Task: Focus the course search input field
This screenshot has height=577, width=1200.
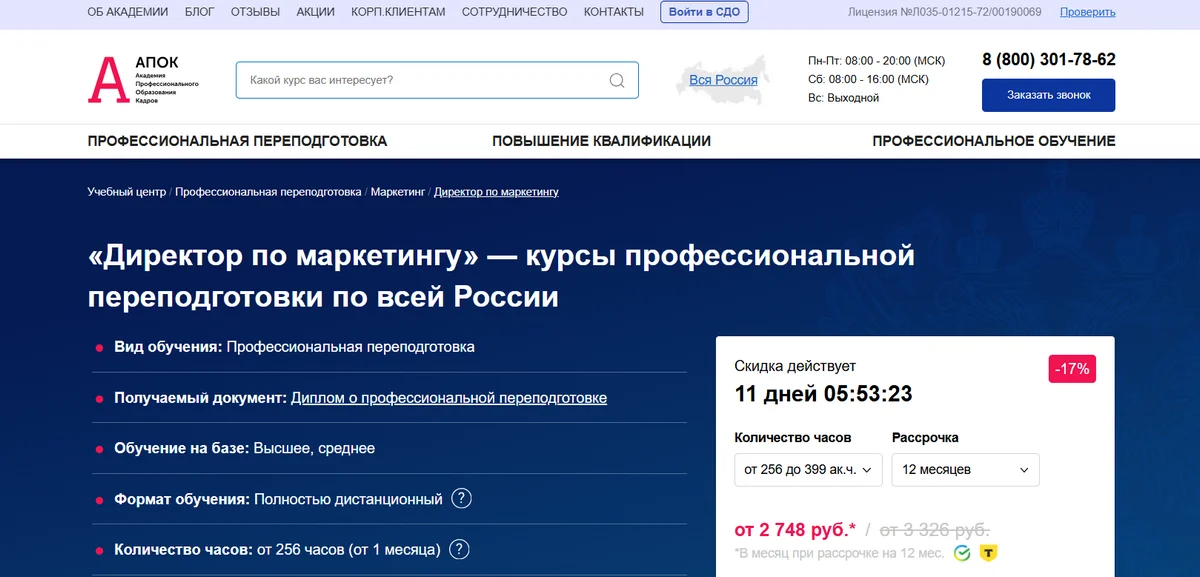Action: pyautogui.click(x=437, y=80)
